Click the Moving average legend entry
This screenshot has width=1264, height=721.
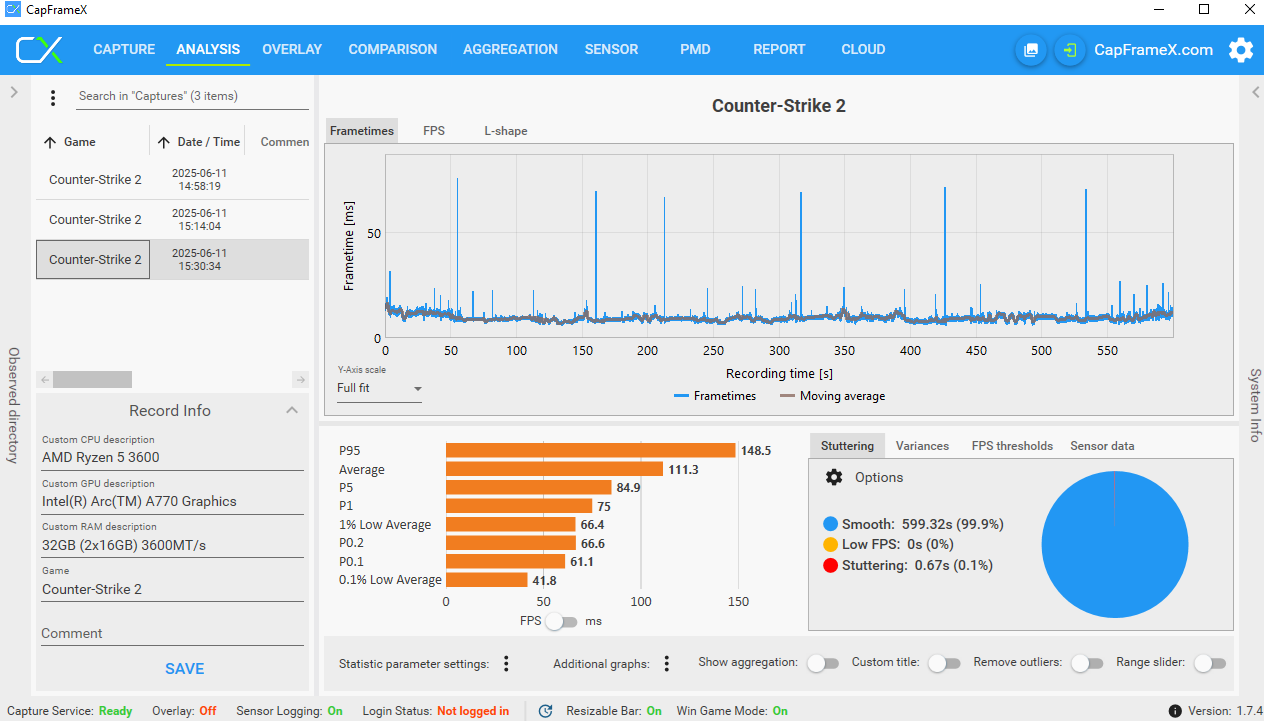pos(832,396)
